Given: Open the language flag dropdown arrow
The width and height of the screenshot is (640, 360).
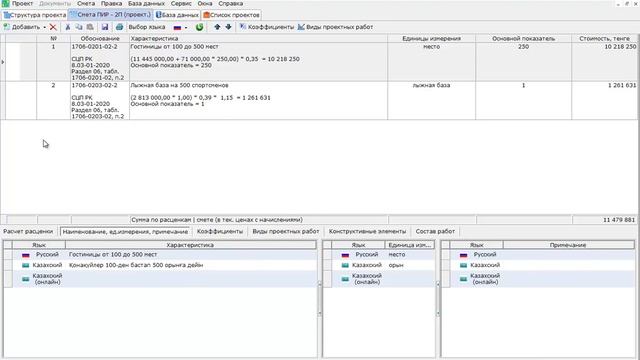Looking at the screenshot, I should (186, 28).
